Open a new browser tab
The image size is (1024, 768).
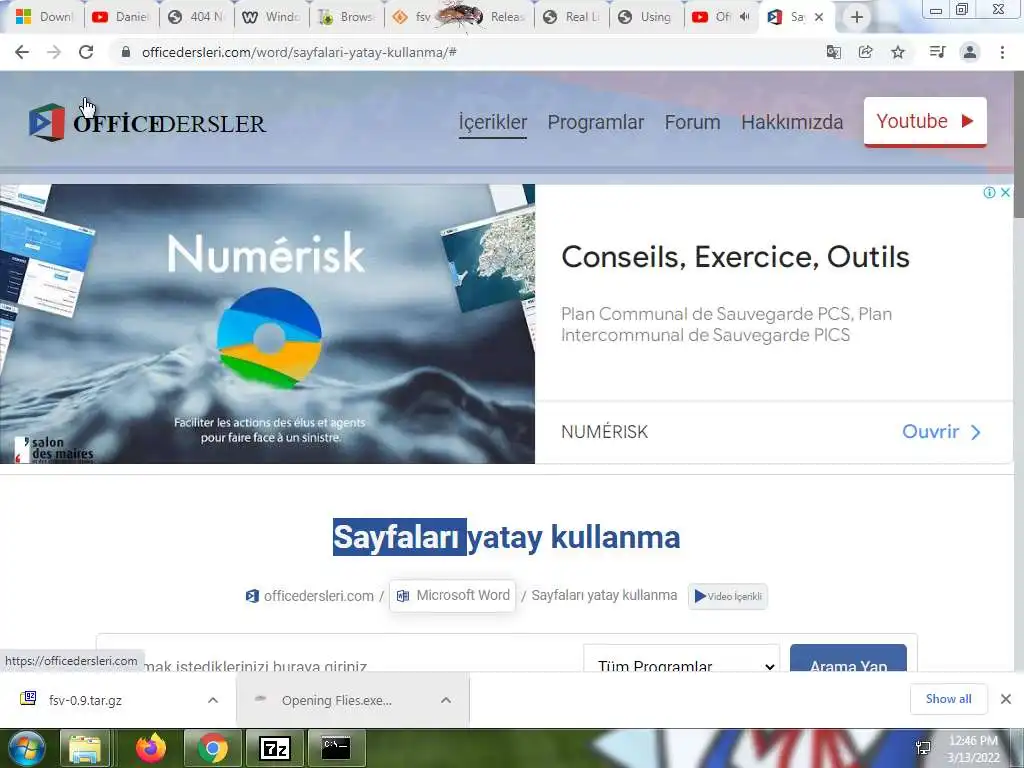(857, 17)
